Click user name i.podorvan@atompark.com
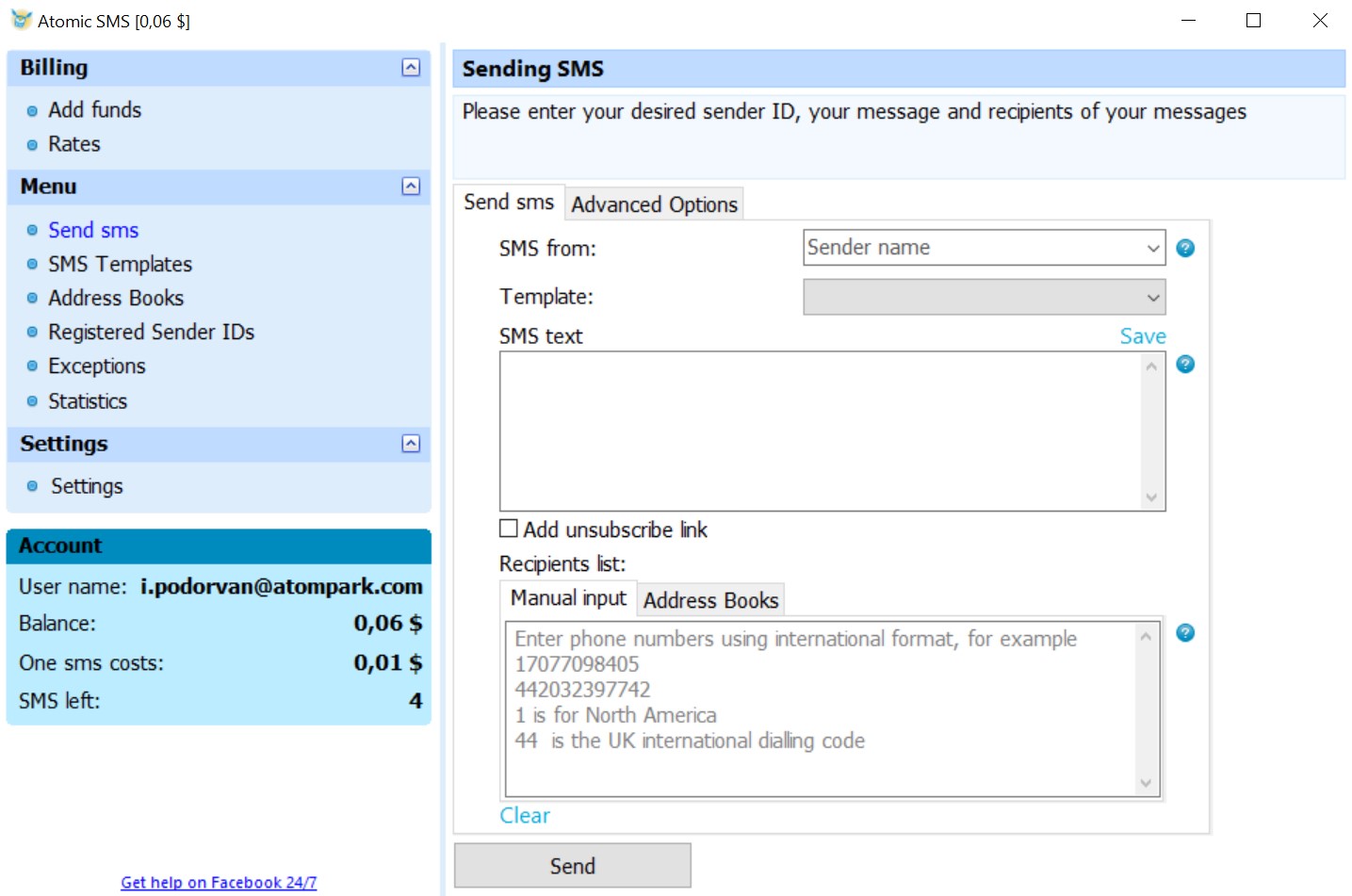The width and height of the screenshot is (1352, 896). point(282,586)
